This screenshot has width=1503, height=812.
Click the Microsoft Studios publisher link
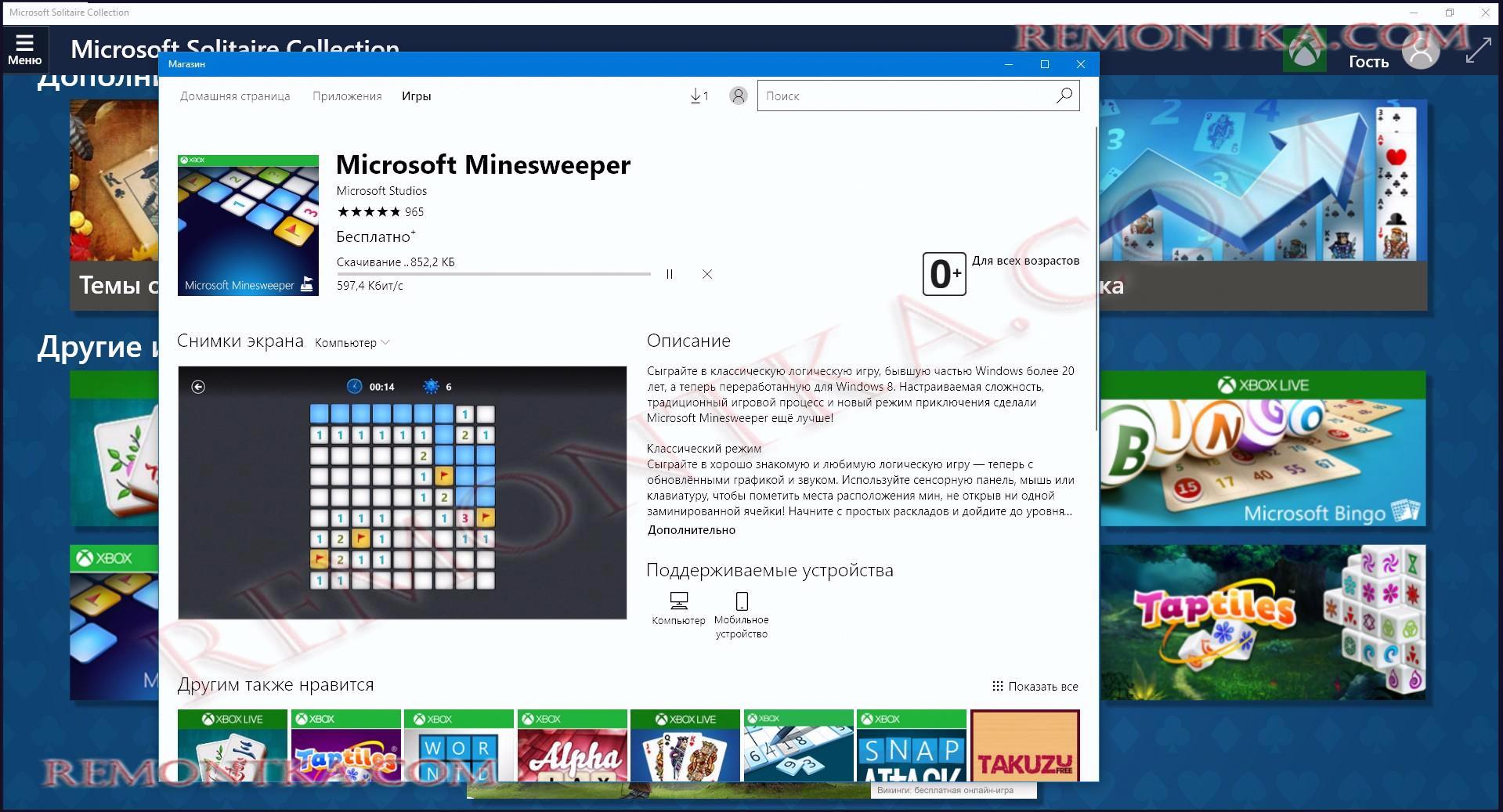click(x=381, y=191)
